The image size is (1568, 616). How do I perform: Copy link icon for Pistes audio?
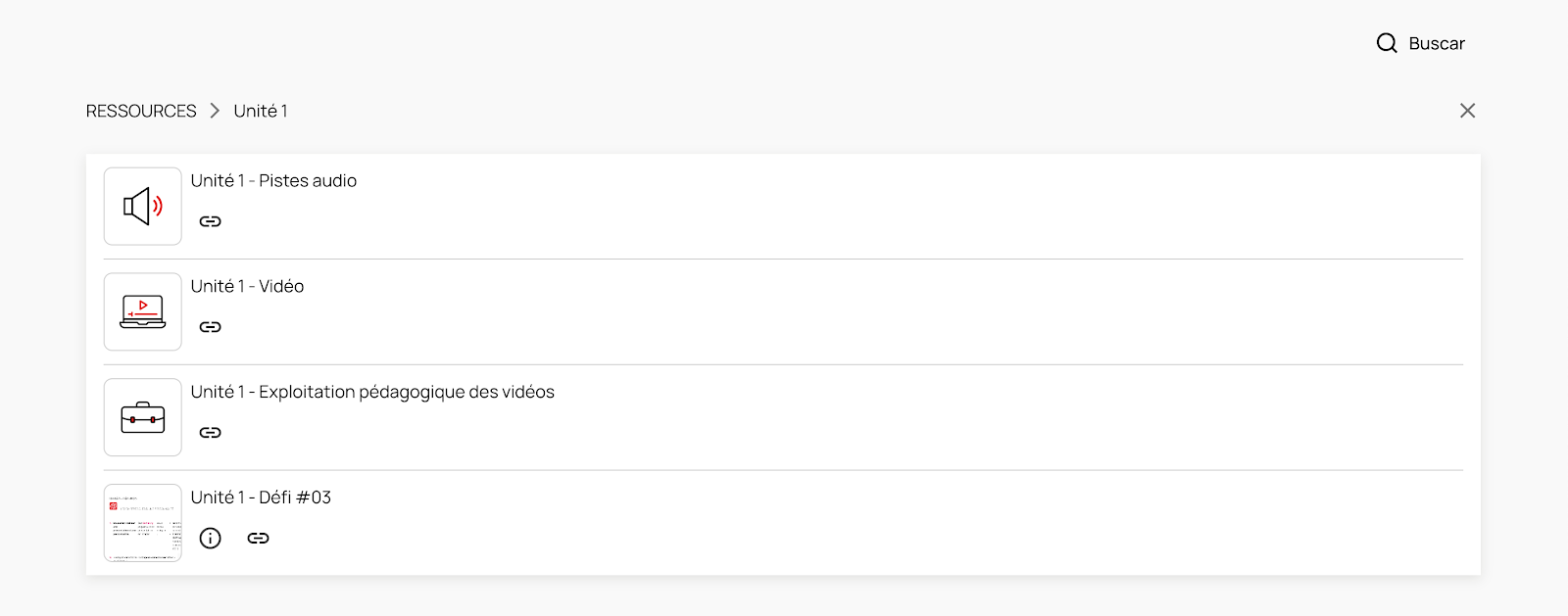(x=211, y=221)
